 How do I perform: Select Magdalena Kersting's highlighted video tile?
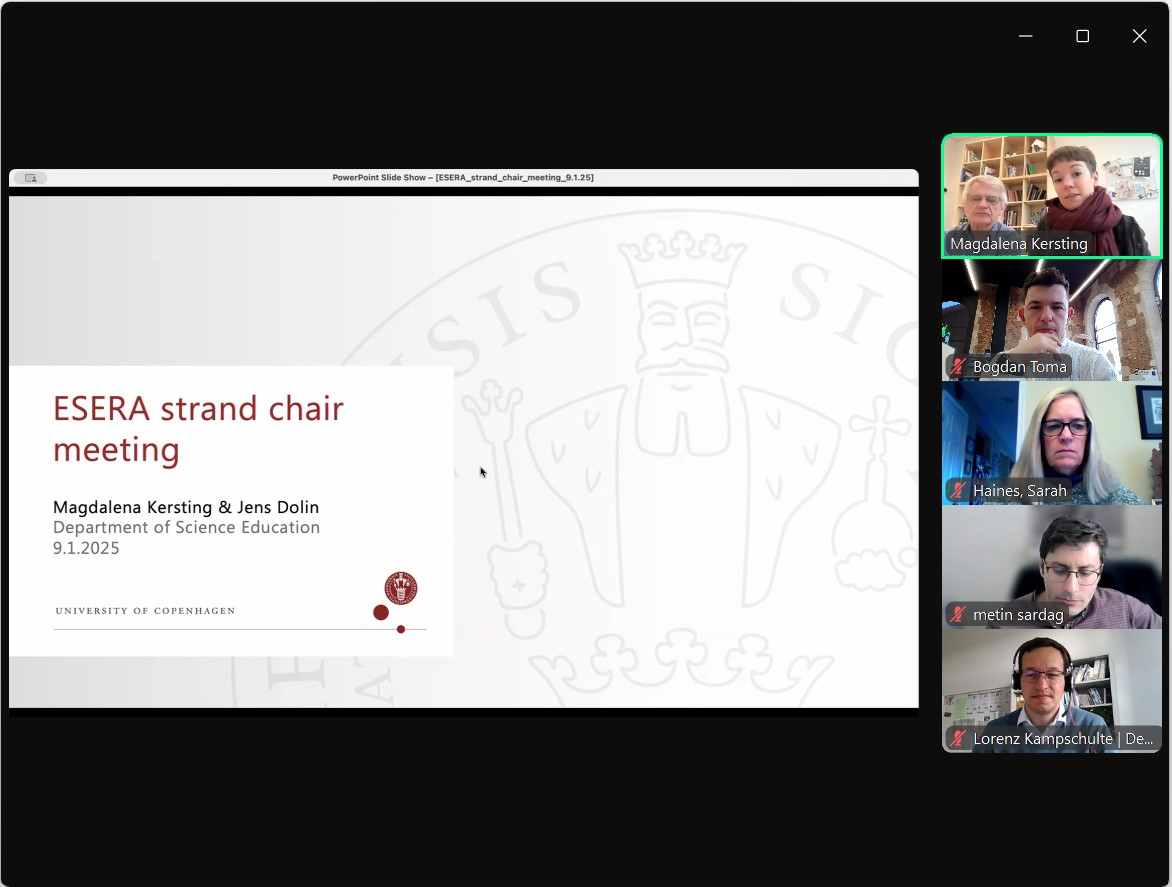point(1051,196)
